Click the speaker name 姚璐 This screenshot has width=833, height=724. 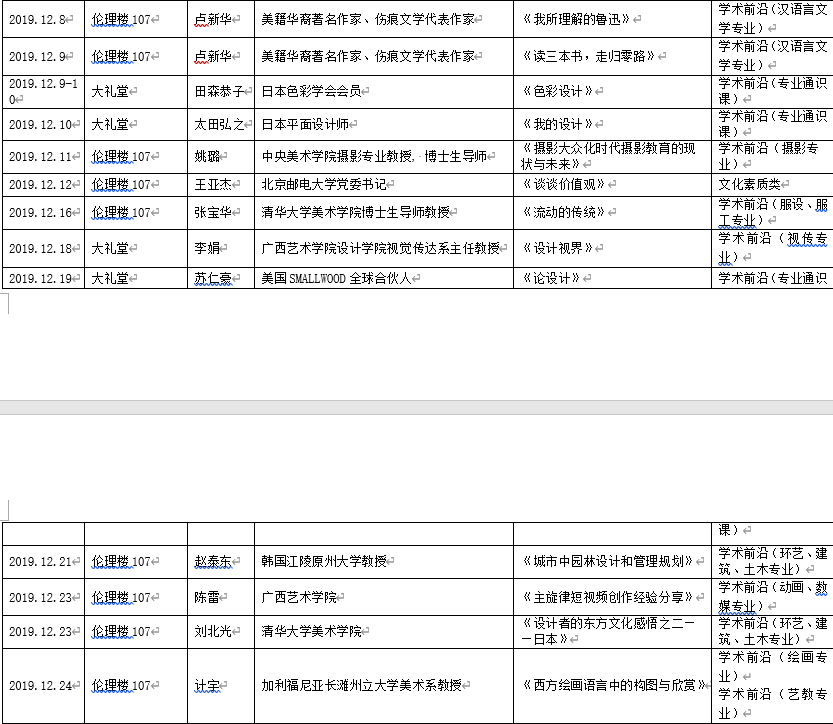coord(206,157)
